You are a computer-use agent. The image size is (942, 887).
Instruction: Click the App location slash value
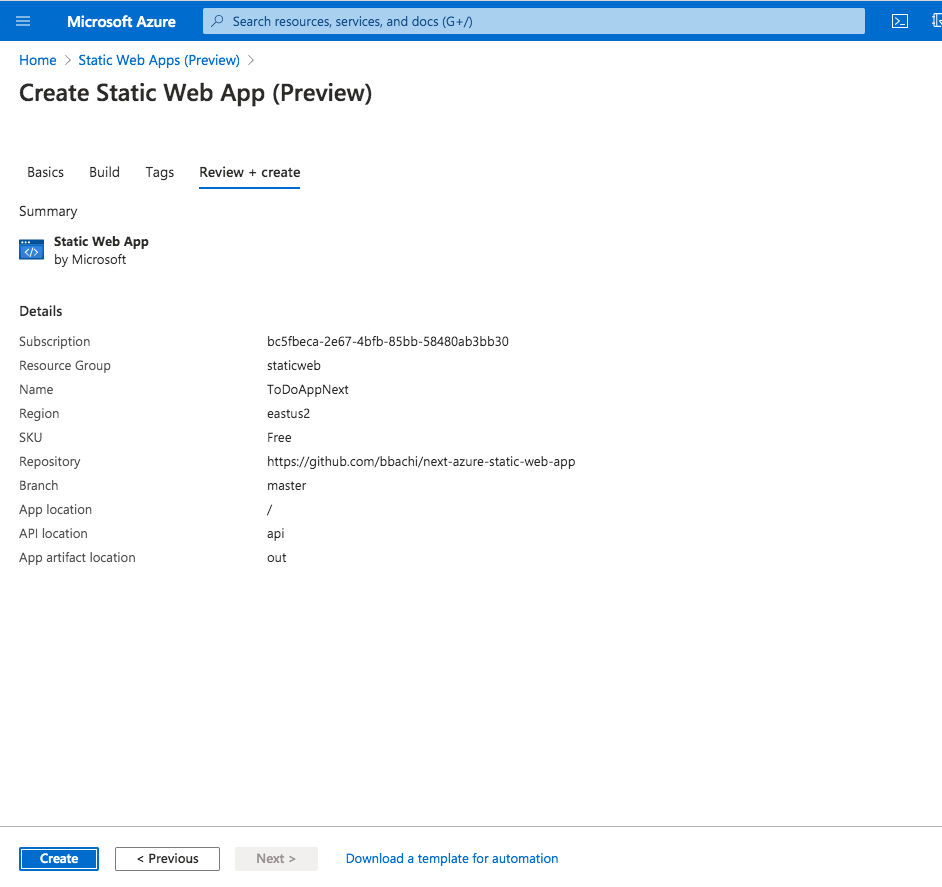(x=270, y=510)
